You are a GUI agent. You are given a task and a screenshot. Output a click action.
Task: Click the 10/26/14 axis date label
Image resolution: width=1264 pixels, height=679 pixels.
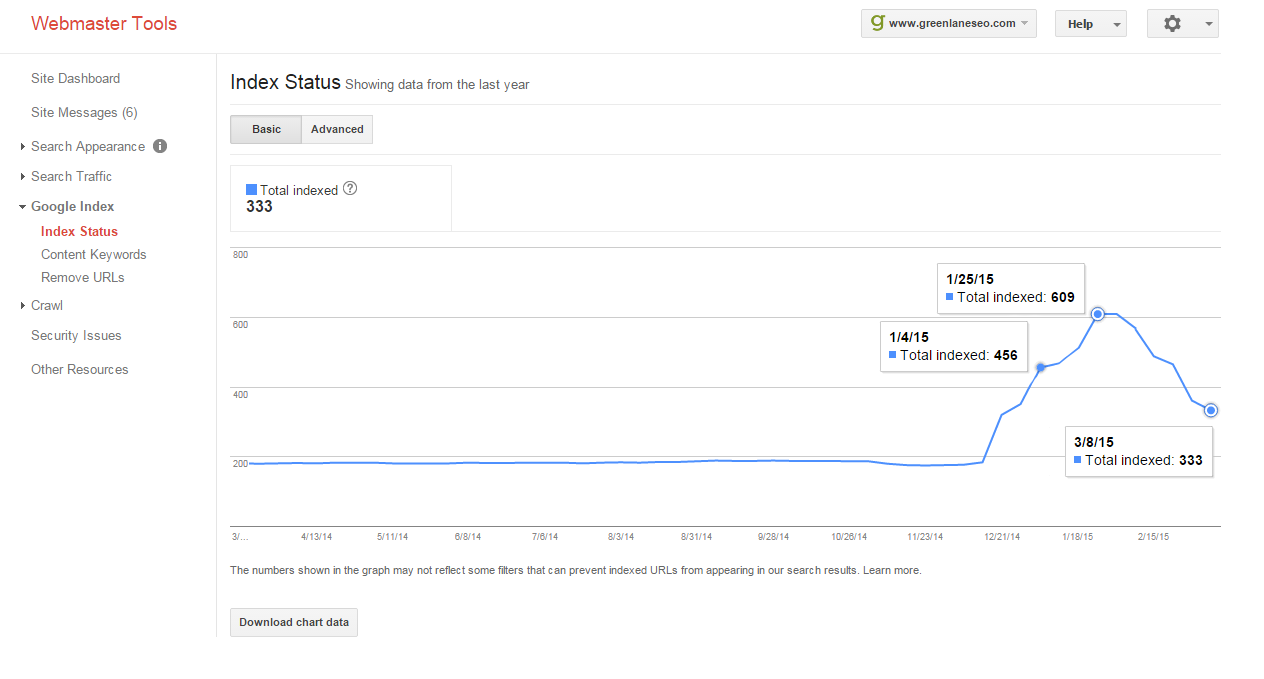(x=849, y=537)
